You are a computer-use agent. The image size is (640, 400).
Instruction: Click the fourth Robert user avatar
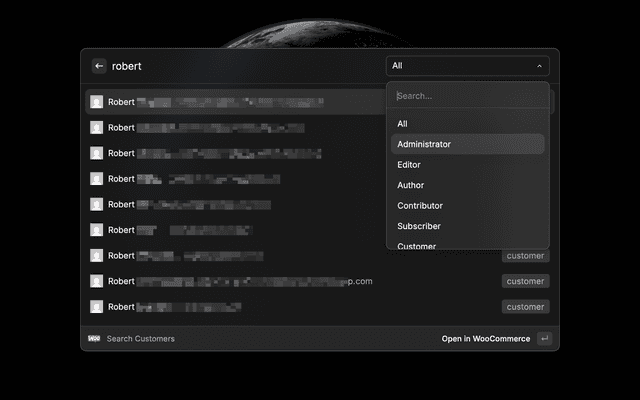pos(97,179)
